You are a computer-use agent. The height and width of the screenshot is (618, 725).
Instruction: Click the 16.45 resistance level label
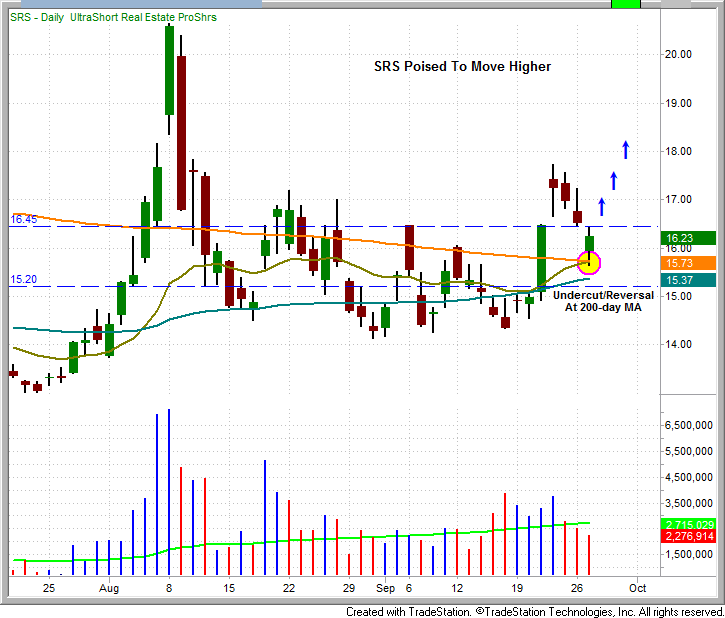24,219
